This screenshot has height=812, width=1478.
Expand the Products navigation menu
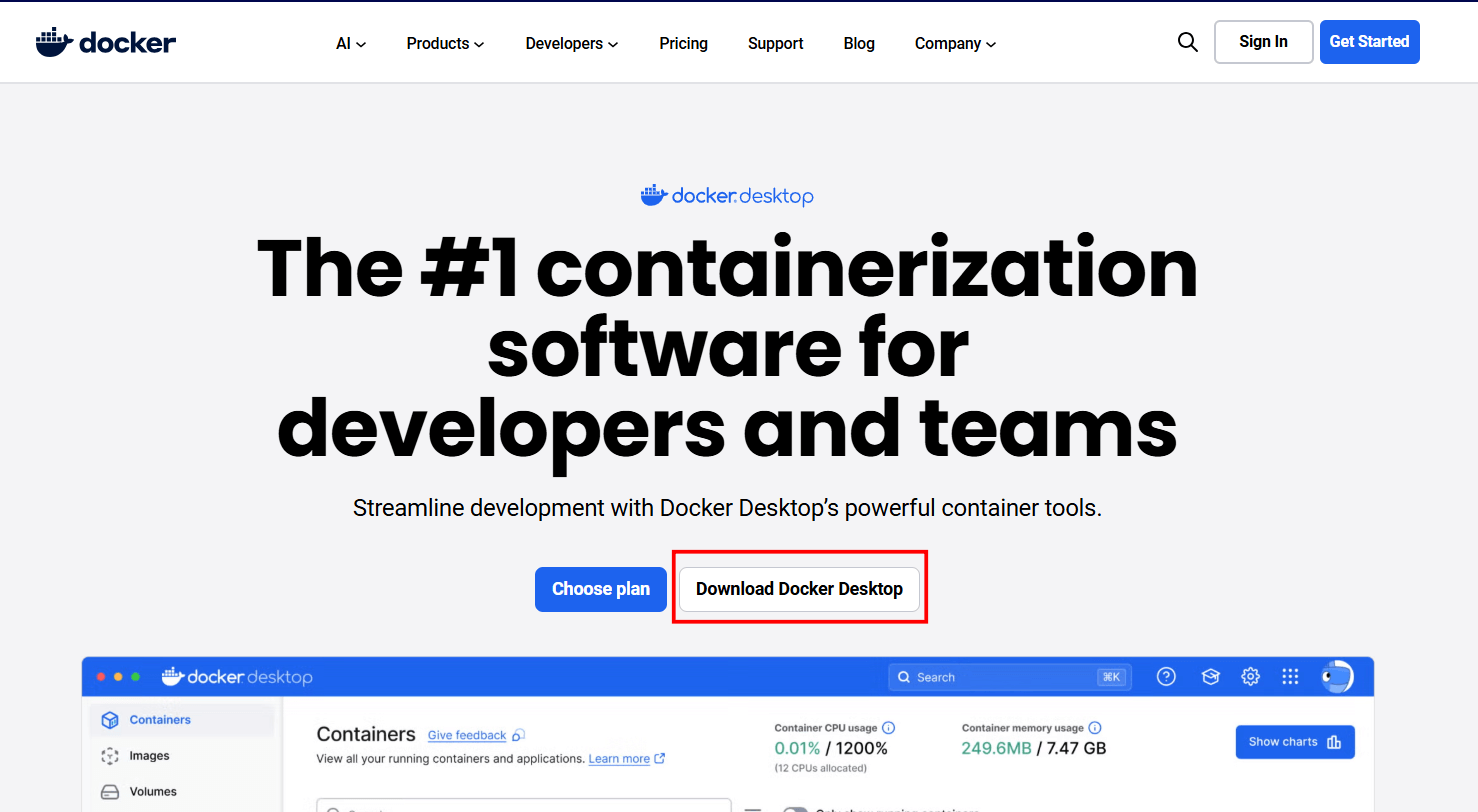(x=445, y=43)
